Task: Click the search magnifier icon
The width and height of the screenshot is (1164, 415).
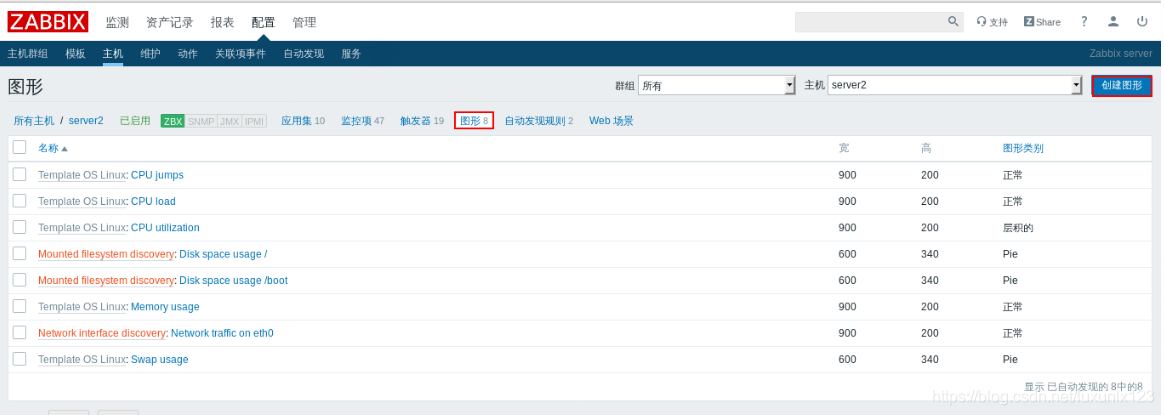Action: 953,22
